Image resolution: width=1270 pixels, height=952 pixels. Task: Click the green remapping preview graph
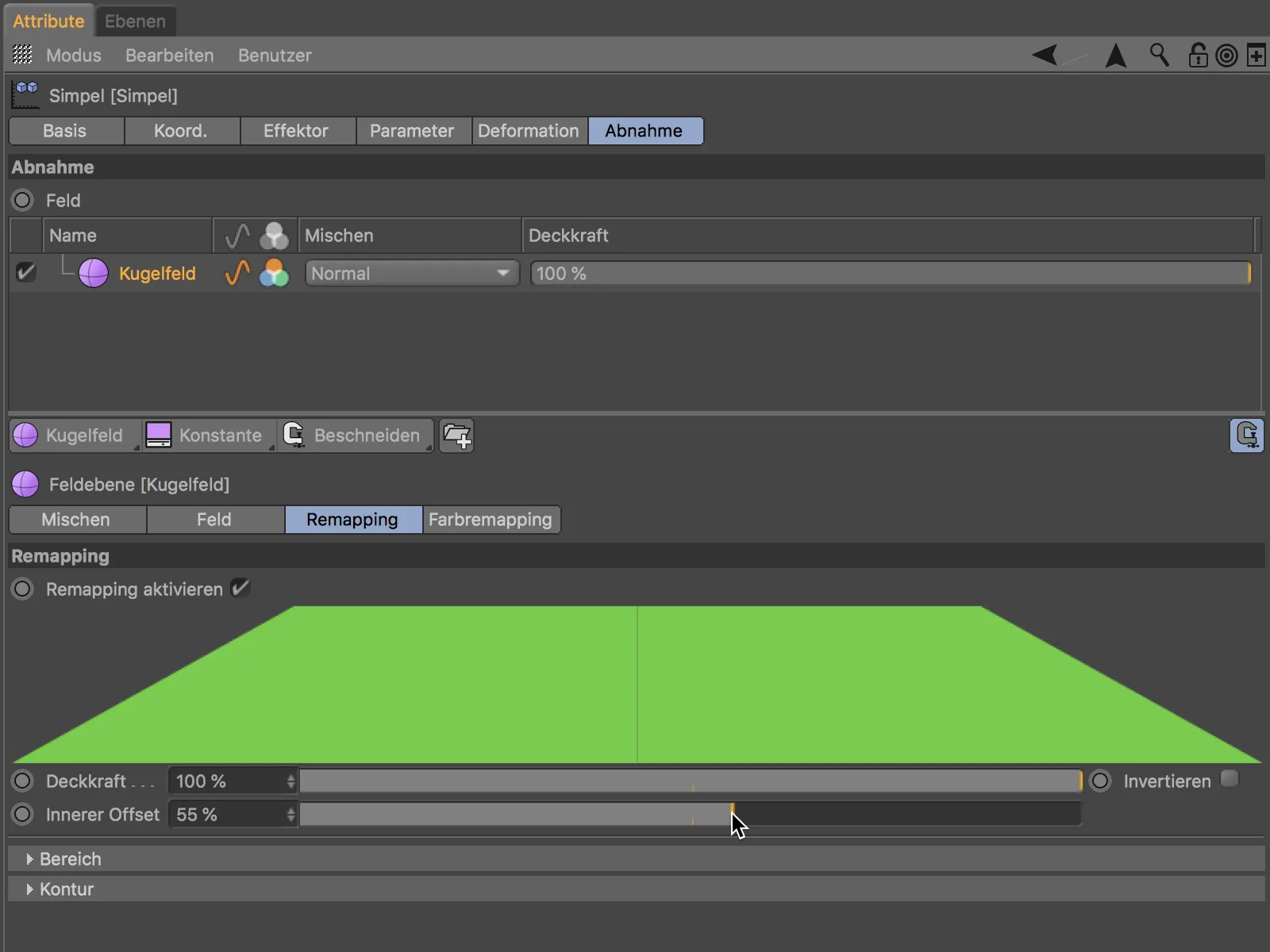click(637, 685)
